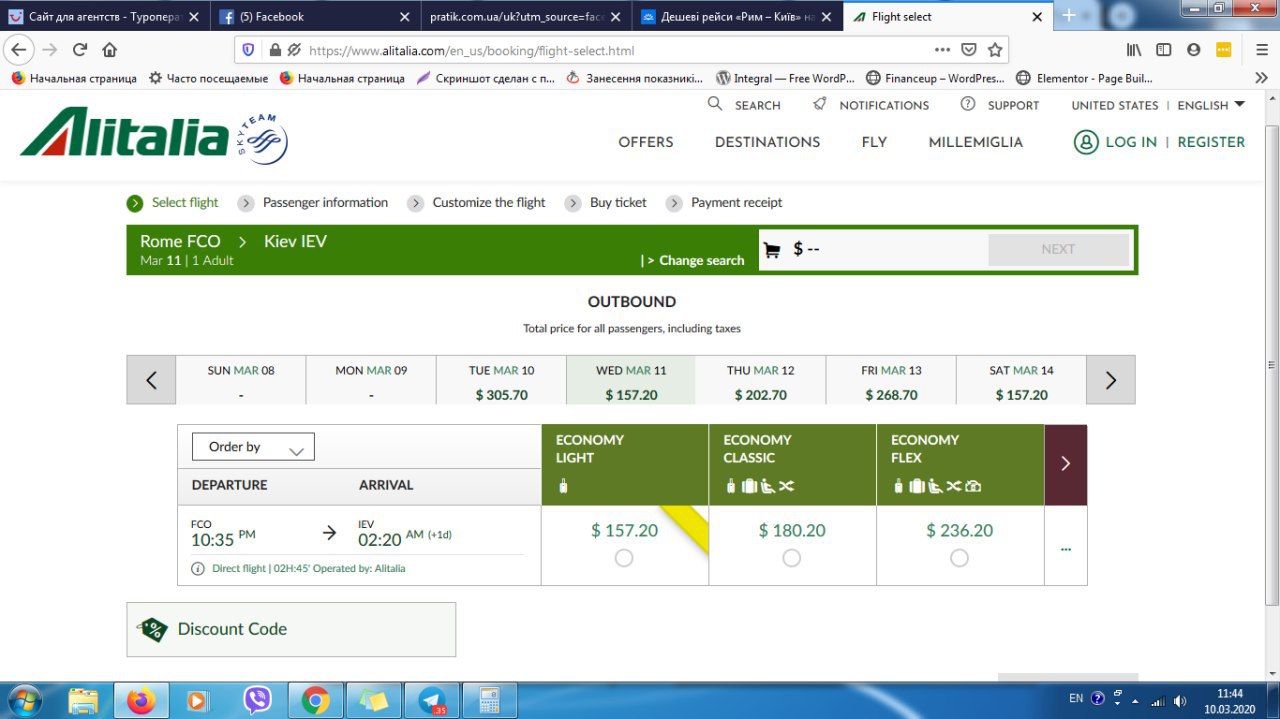Open the Destinations menu
Screen dimensions: 1280x719
(767, 142)
